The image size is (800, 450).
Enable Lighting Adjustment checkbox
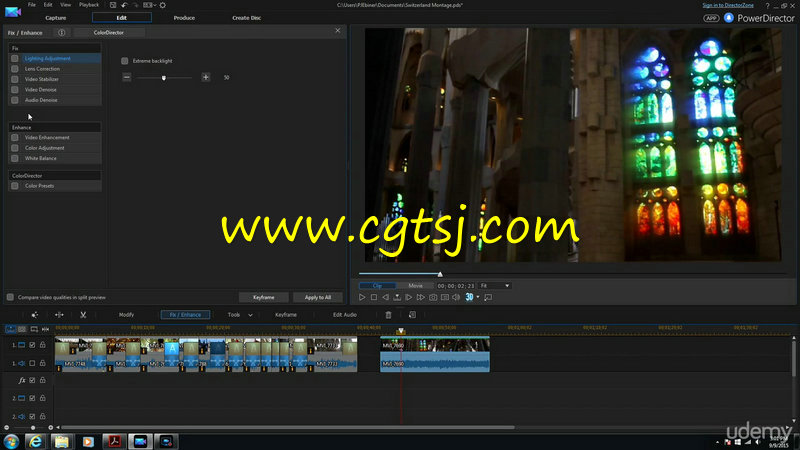(x=15, y=59)
